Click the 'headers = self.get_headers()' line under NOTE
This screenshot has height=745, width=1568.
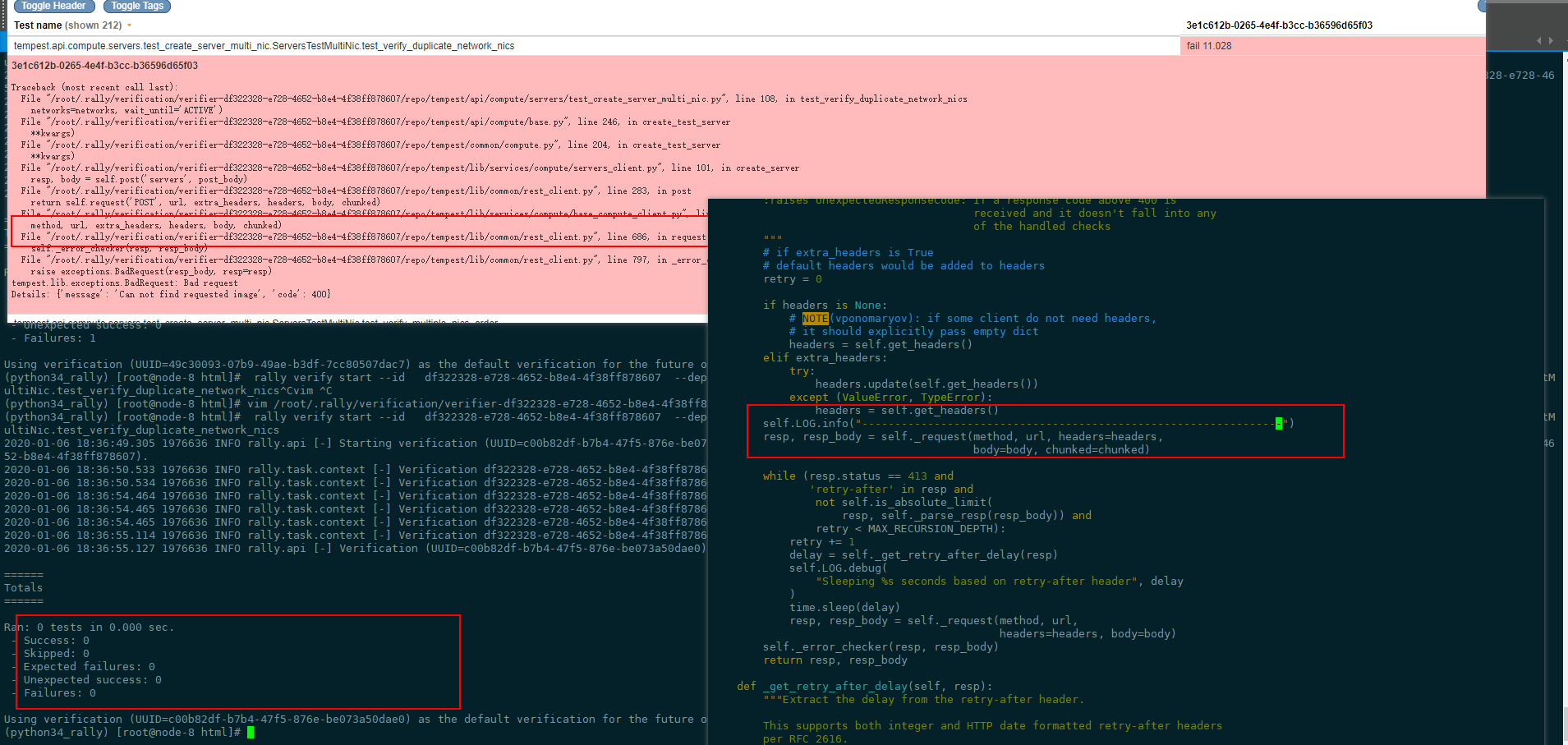pos(881,344)
